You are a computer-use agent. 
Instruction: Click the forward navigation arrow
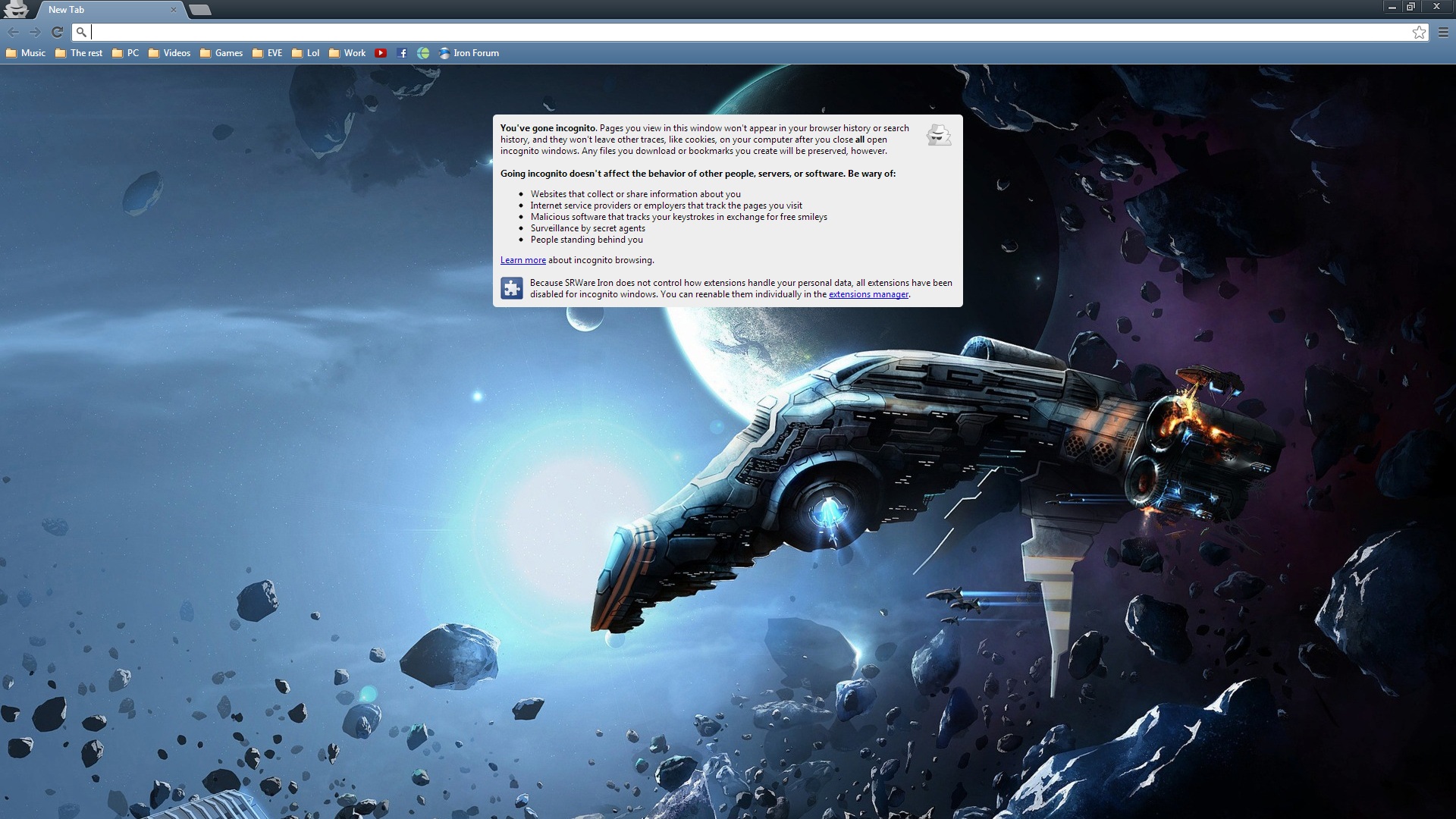coord(35,32)
